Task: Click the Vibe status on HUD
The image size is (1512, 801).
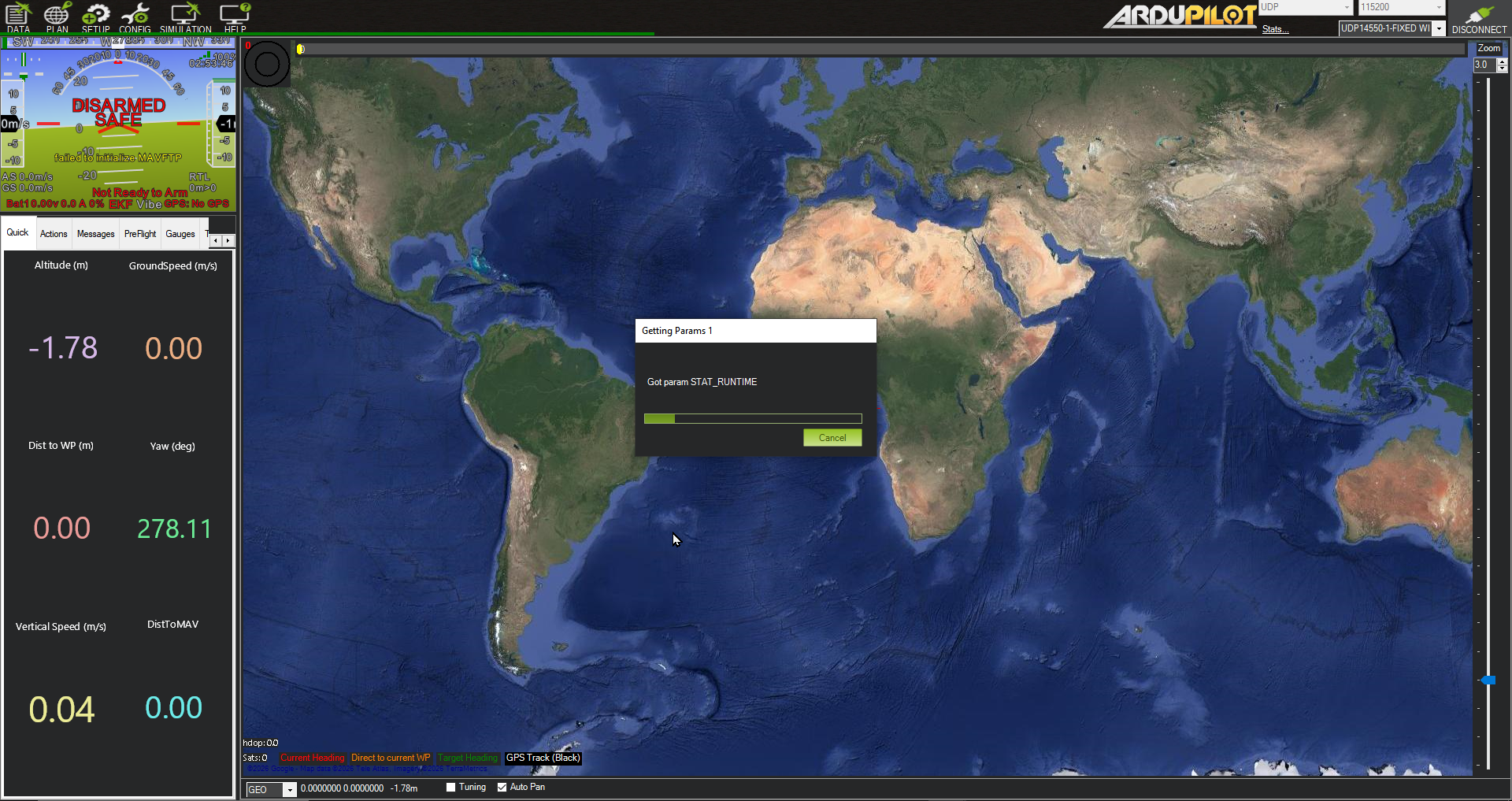Action: coord(149,204)
